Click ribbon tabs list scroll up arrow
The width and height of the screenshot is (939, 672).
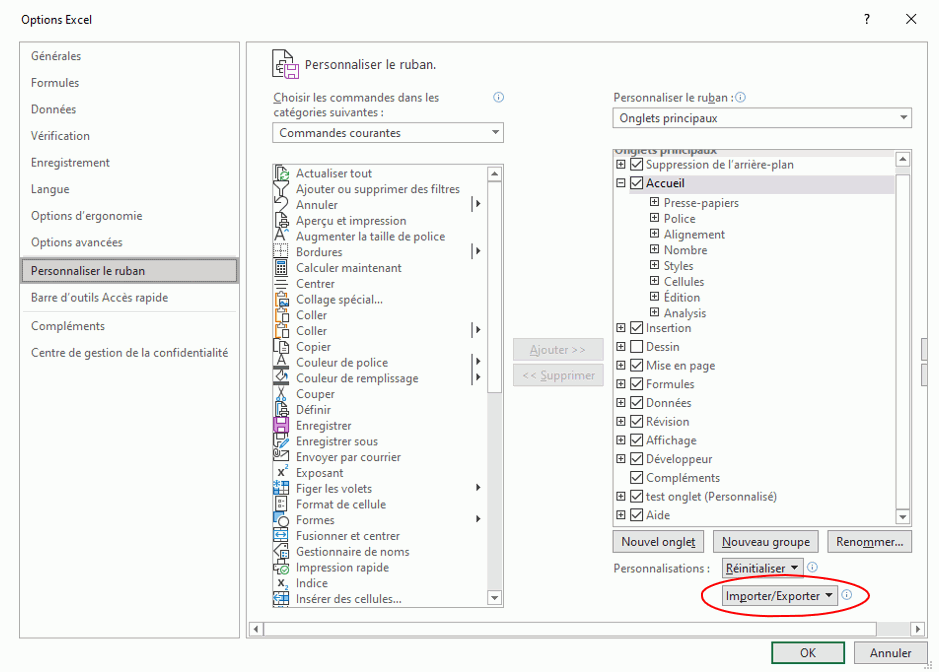pyautogui.click(x=902, y=159)
